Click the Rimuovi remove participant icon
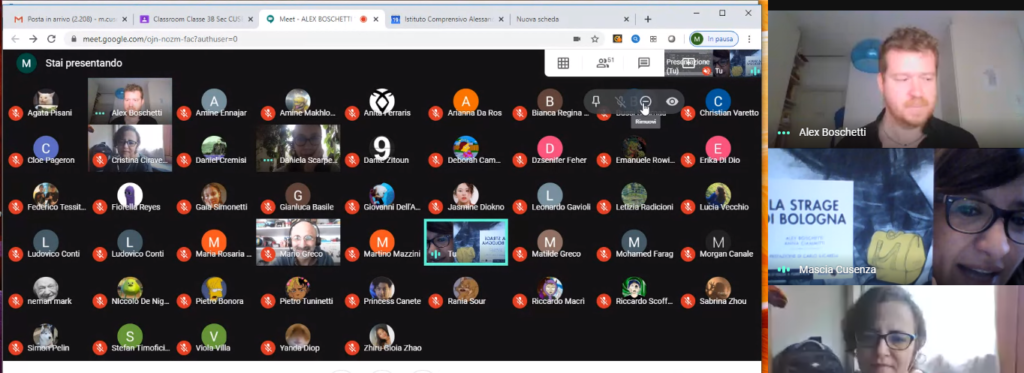This screenshot has height=373, width=1024. pos(646,101)
